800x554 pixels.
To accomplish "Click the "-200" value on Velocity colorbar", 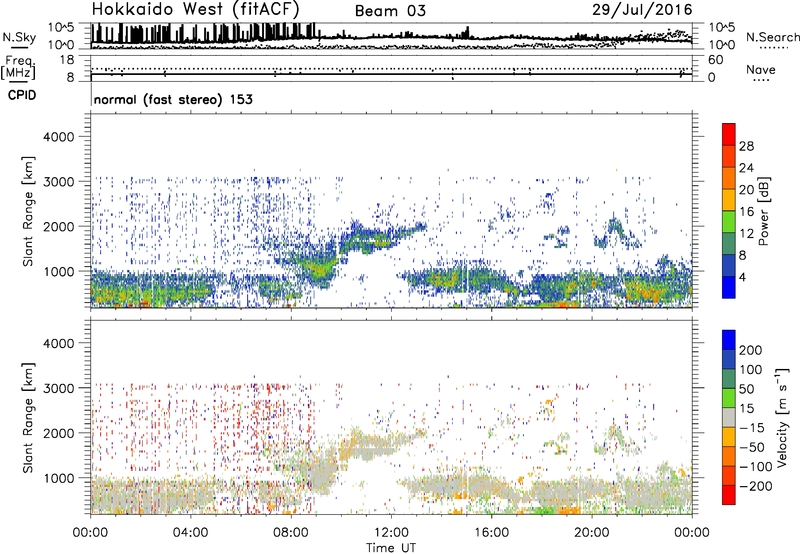I will tap(756, 486).
